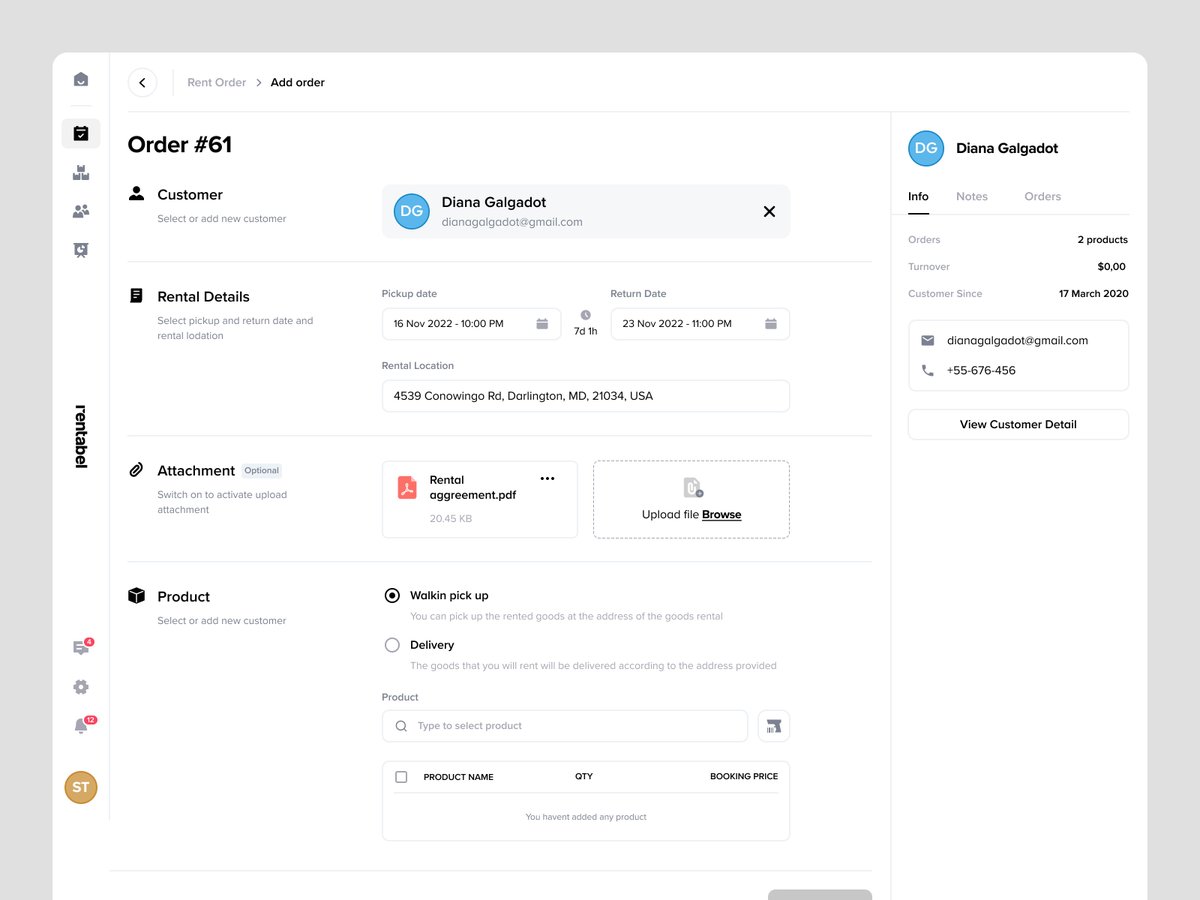Remove selected customer Diana Galgadot
1200x900 pixels.
pyautogui.click(x=769, y=211)
